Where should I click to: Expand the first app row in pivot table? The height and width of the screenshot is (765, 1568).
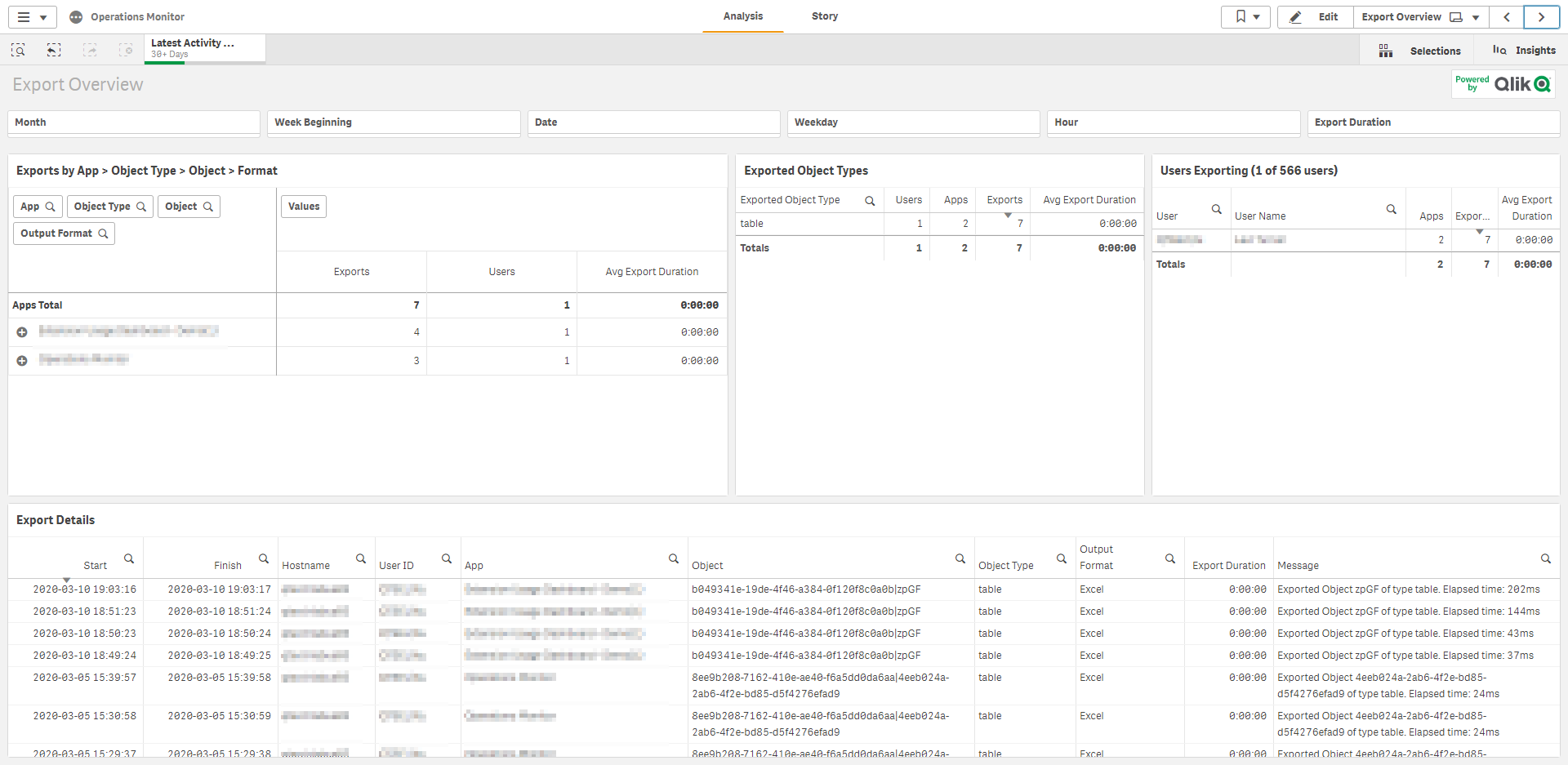(22, 332)
